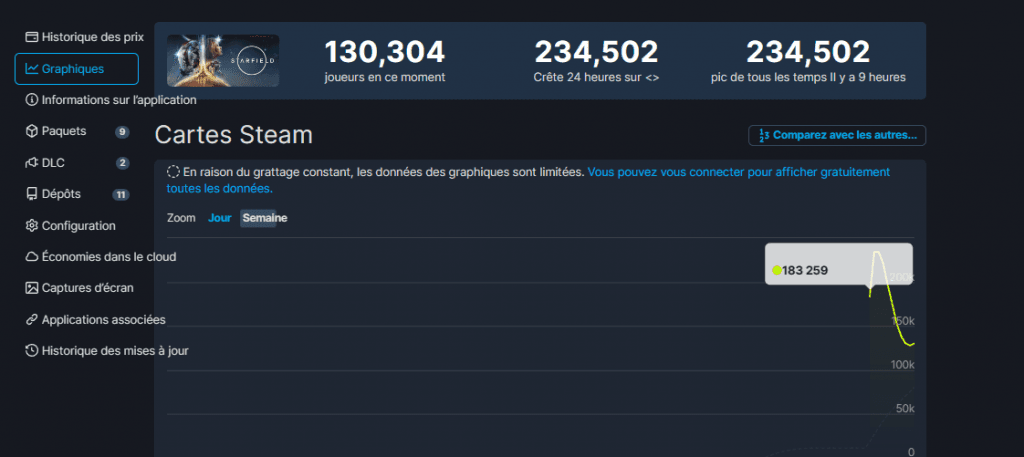Click the Historique des prix icon
Image resolution: width=1024 pixels, height=457 pixels.
[x=32, y=37]
